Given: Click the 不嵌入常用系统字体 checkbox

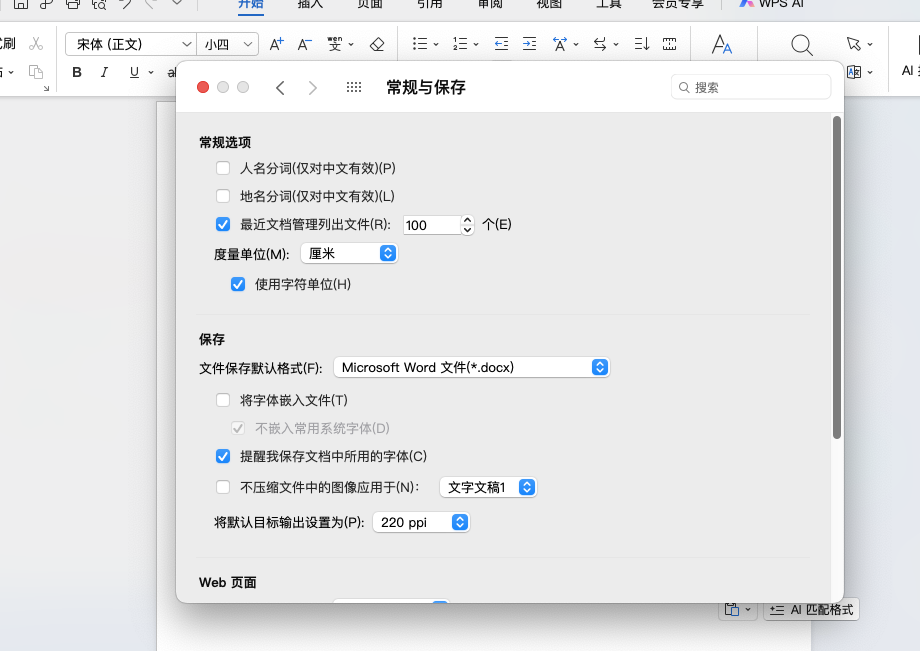Looking at the screenshot, I should click(238, 428).
